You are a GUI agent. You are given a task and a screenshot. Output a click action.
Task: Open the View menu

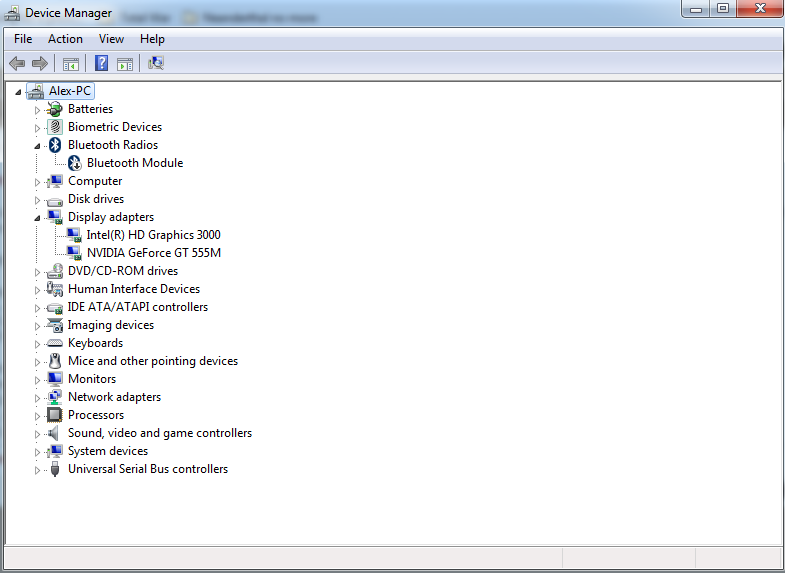pos(111,39)
